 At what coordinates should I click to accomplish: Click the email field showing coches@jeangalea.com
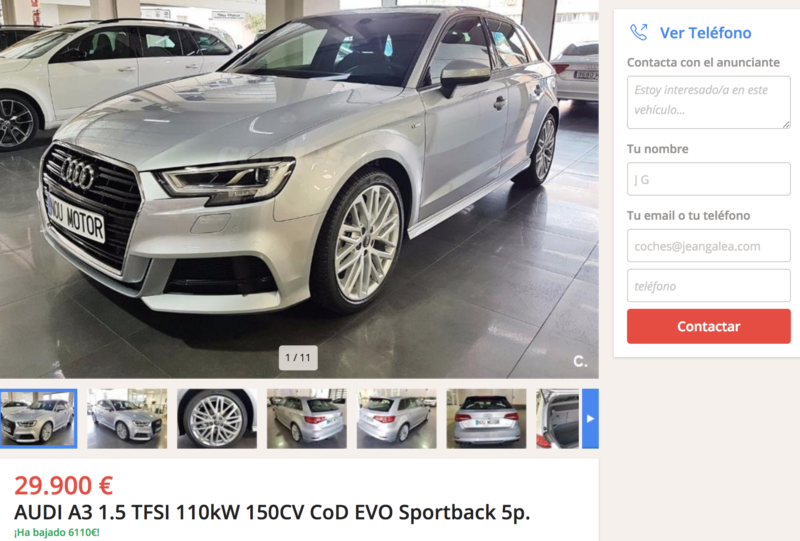(x=709, y=246)
